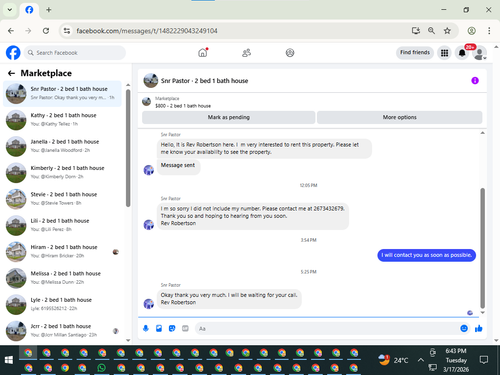Click the Find friends button
Viewport: 500px width, 375px height.
pos(415,53)
